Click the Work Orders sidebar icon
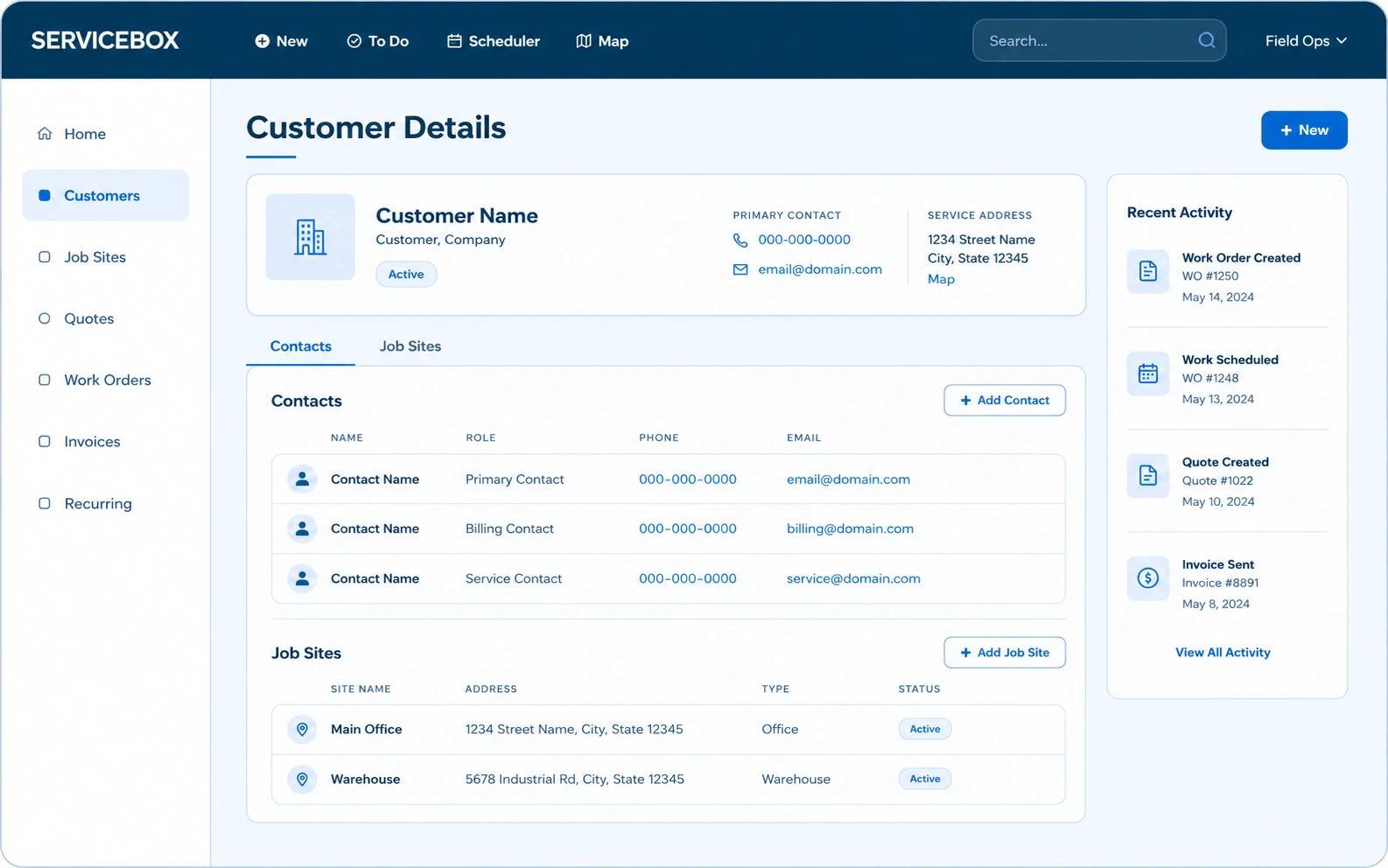The image size is (1388, 868). tap(45, 380)
